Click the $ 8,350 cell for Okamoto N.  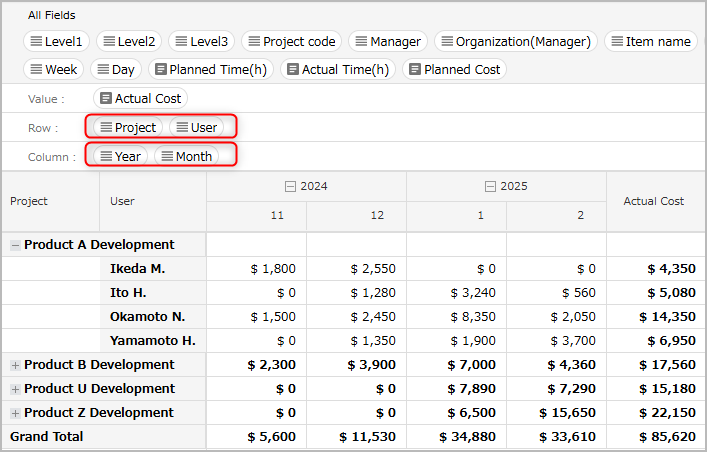[457, 317]
